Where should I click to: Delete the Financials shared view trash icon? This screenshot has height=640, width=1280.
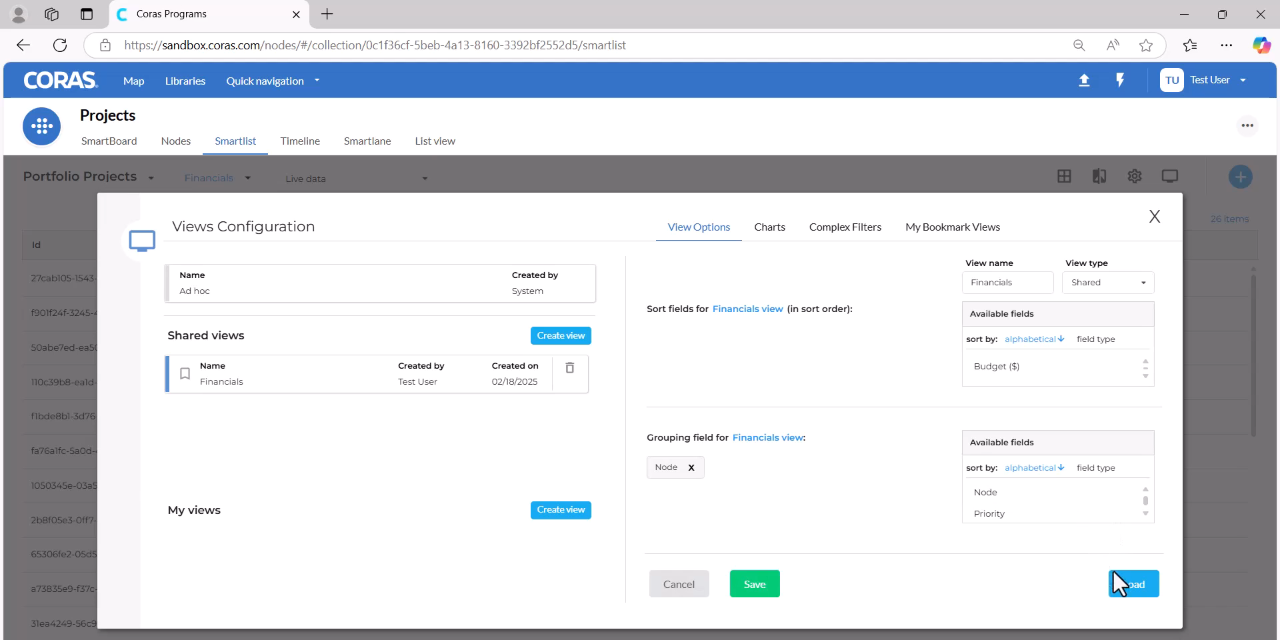pos(570,367)
